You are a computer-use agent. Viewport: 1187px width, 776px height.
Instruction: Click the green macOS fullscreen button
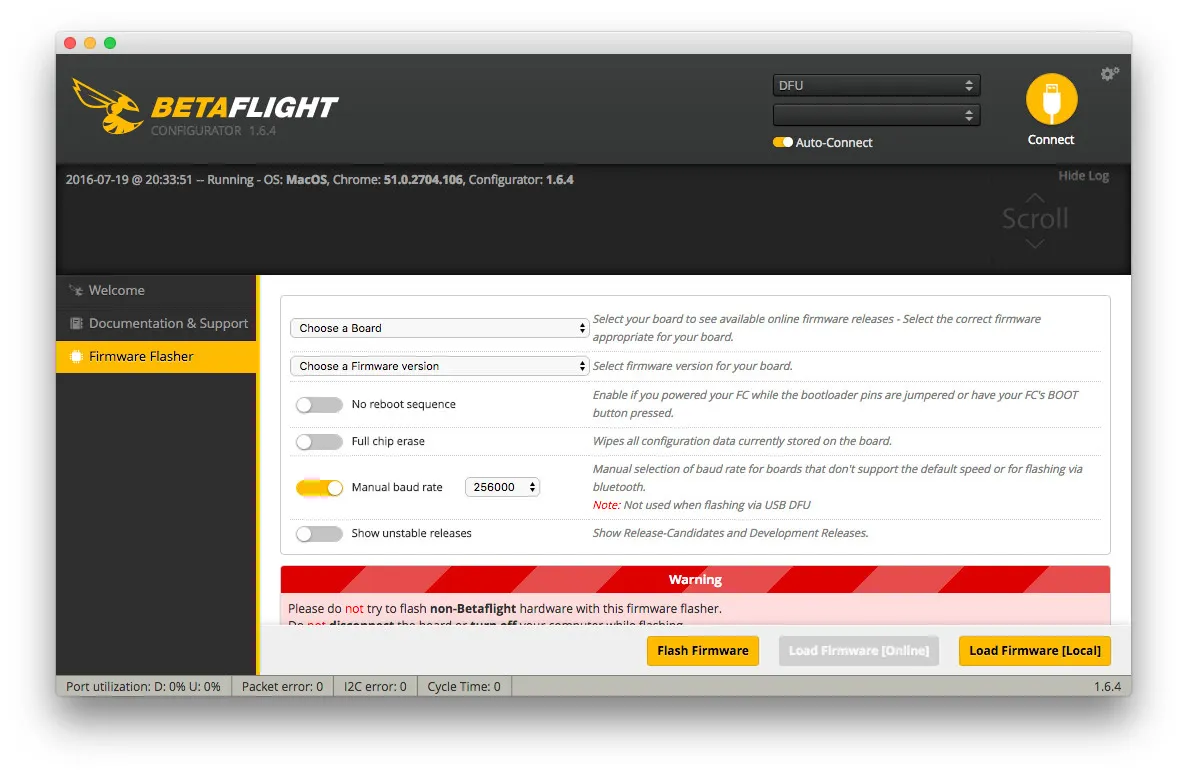coord(110,43)
